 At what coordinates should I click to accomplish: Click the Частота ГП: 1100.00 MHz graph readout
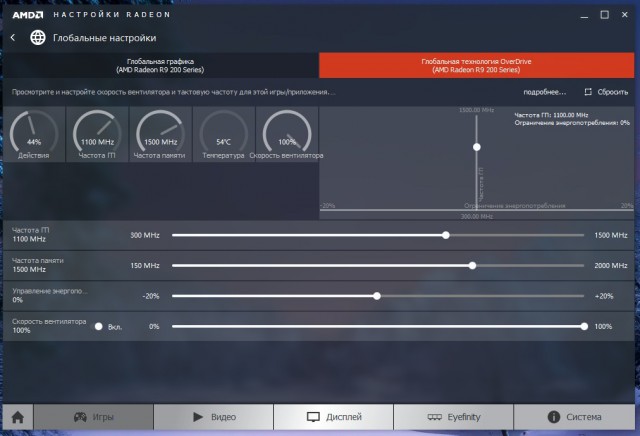coord(551,115)
